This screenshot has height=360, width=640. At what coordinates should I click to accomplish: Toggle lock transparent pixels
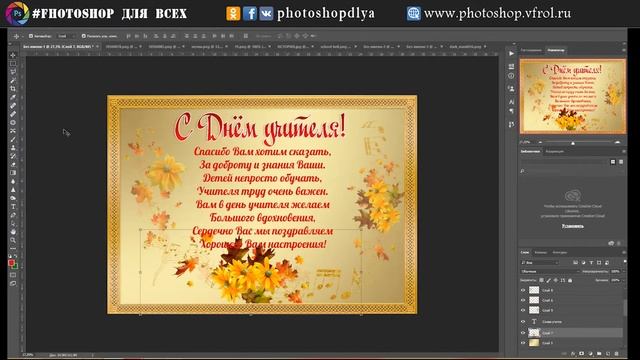pyautogui.click(x=541, y=280)
